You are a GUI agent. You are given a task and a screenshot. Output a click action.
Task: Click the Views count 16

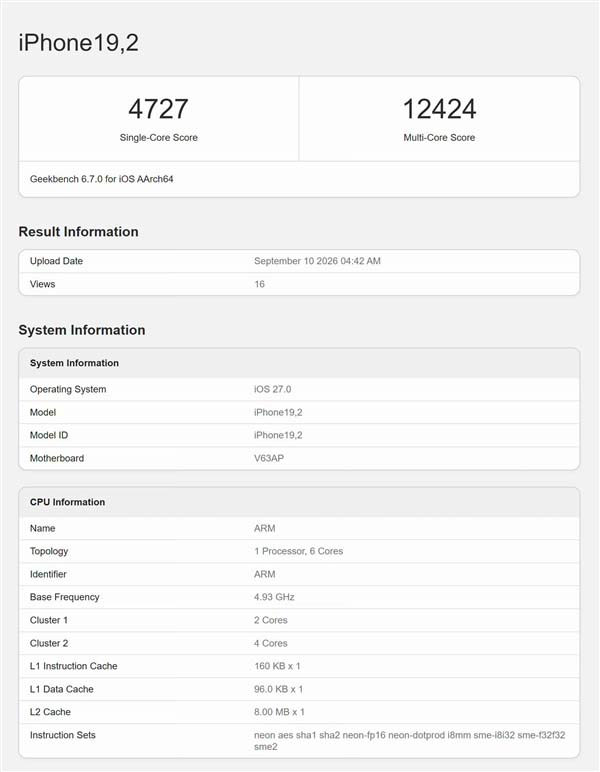[259, 284]
